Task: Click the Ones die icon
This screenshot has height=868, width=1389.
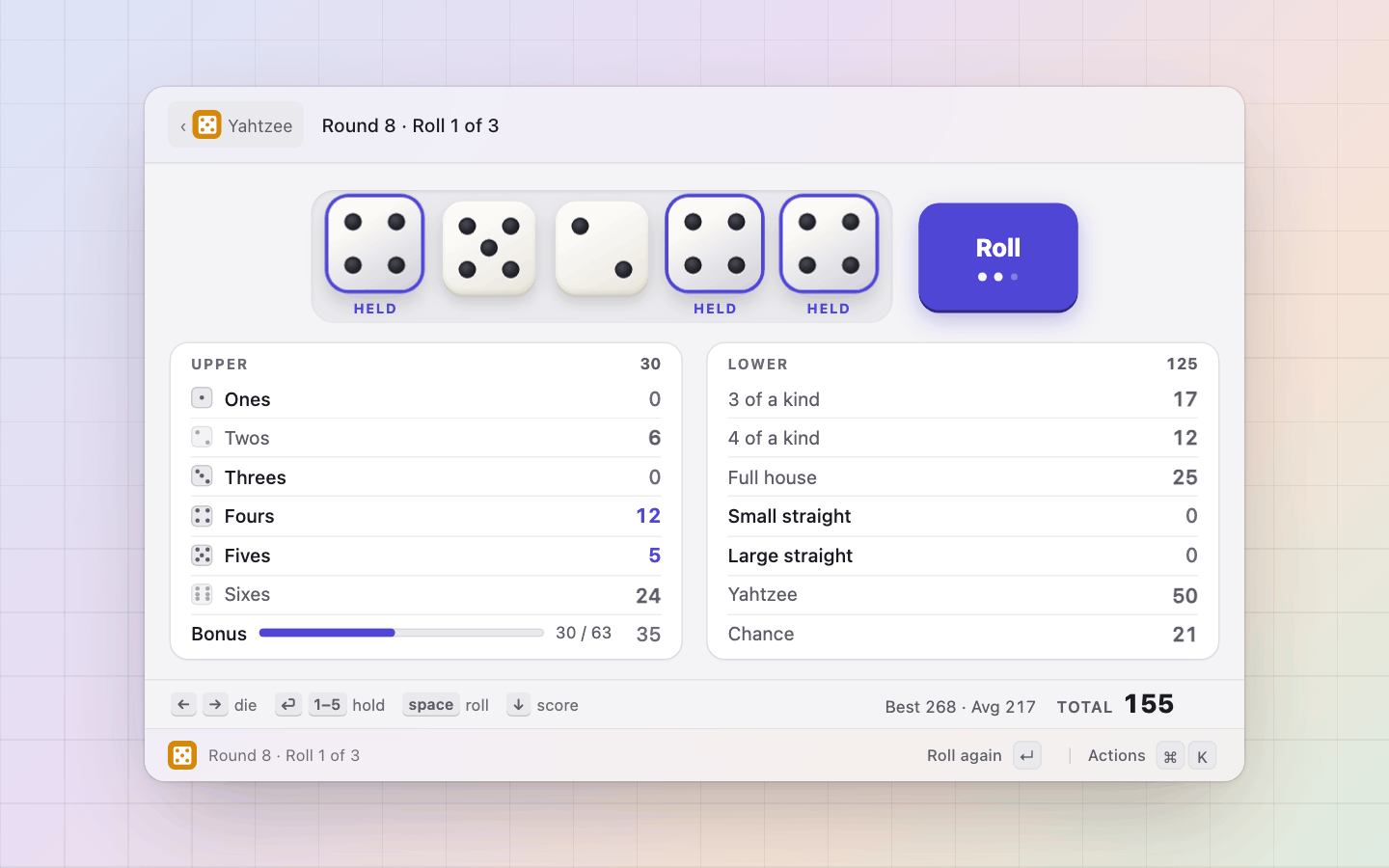Action: coord(202,398)
